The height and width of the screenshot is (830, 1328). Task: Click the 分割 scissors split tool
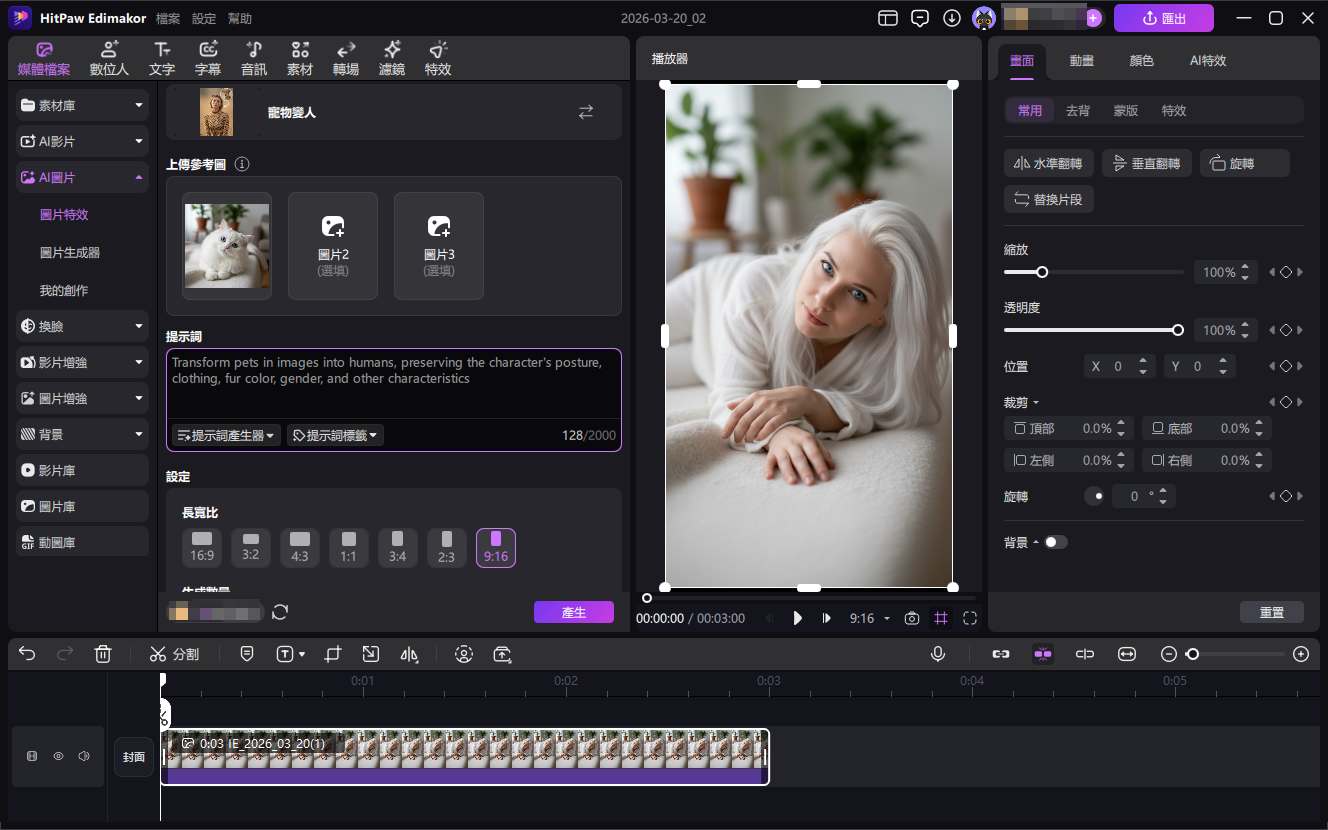pos(174,654)
